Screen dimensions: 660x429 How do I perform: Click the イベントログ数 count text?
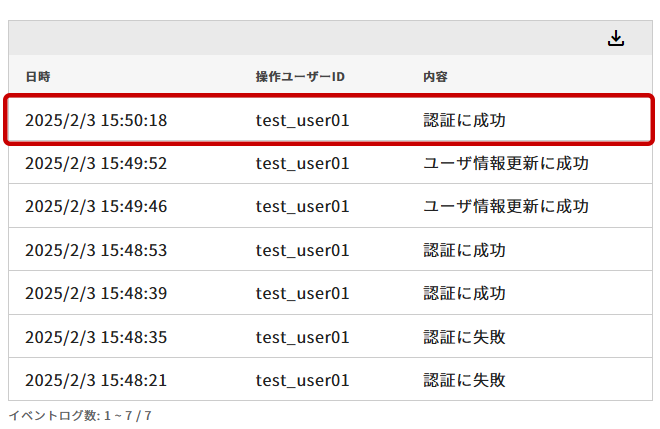point(80,415)
